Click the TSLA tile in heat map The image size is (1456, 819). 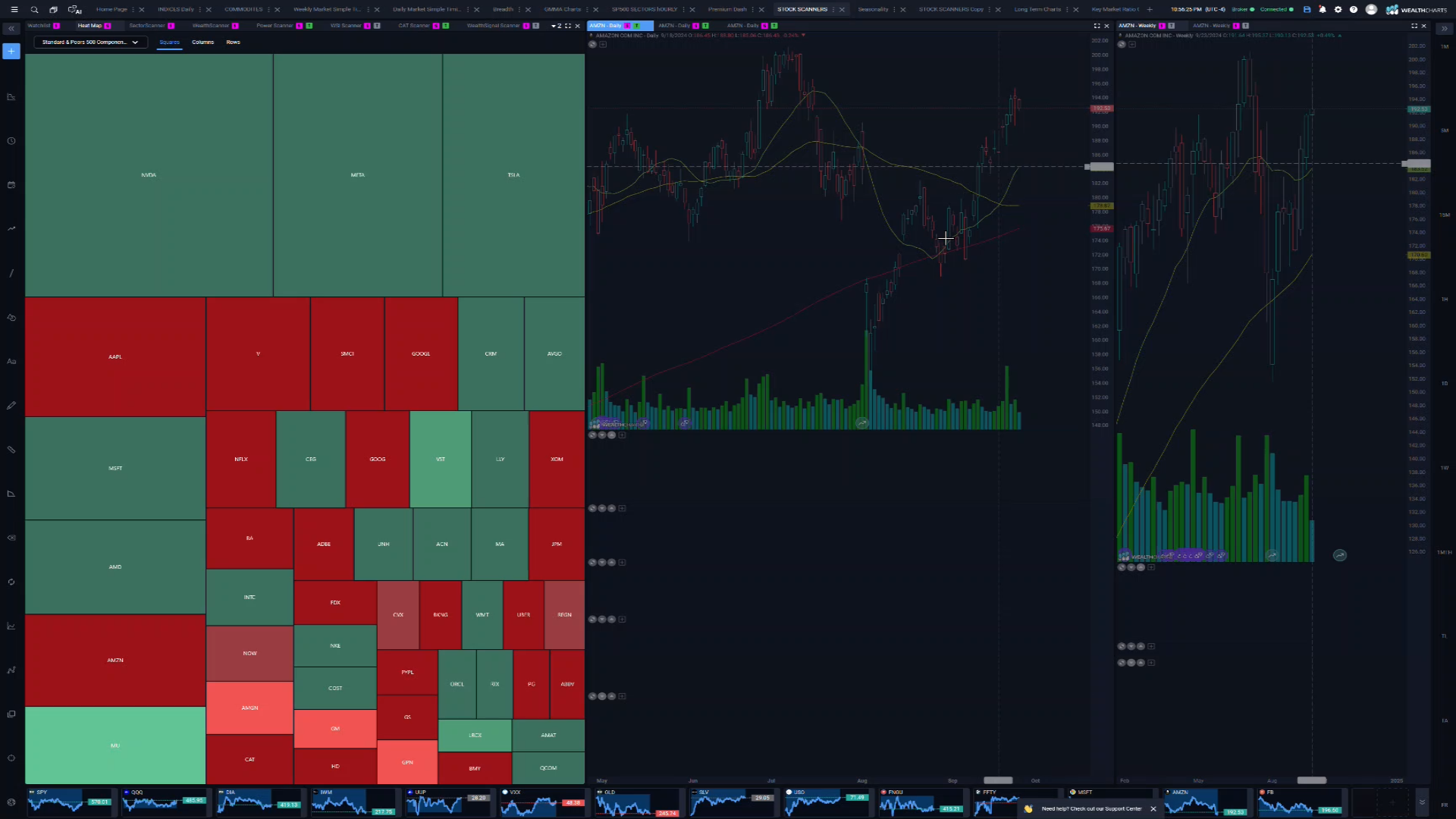pyautogui.click(x=513, y=175)
